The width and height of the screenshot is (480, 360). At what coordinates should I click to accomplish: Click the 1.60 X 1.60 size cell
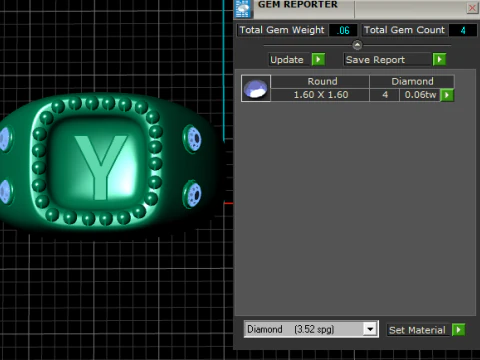tap(320, 95)
